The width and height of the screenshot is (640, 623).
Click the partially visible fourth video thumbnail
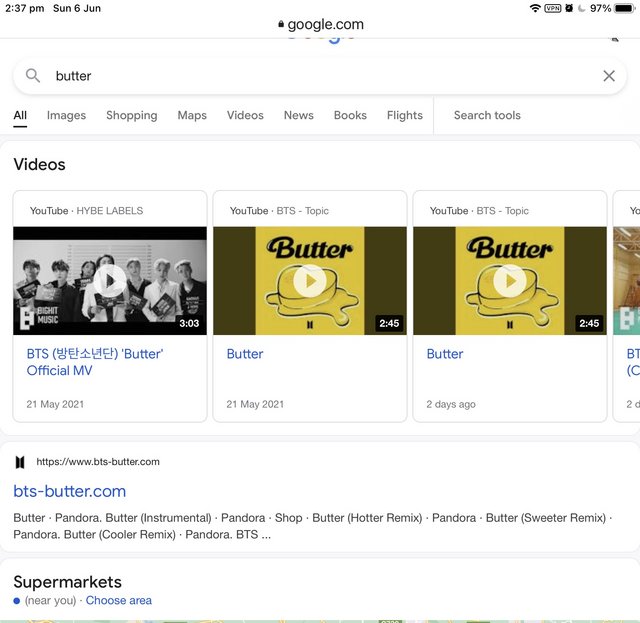tap(626, 281)
